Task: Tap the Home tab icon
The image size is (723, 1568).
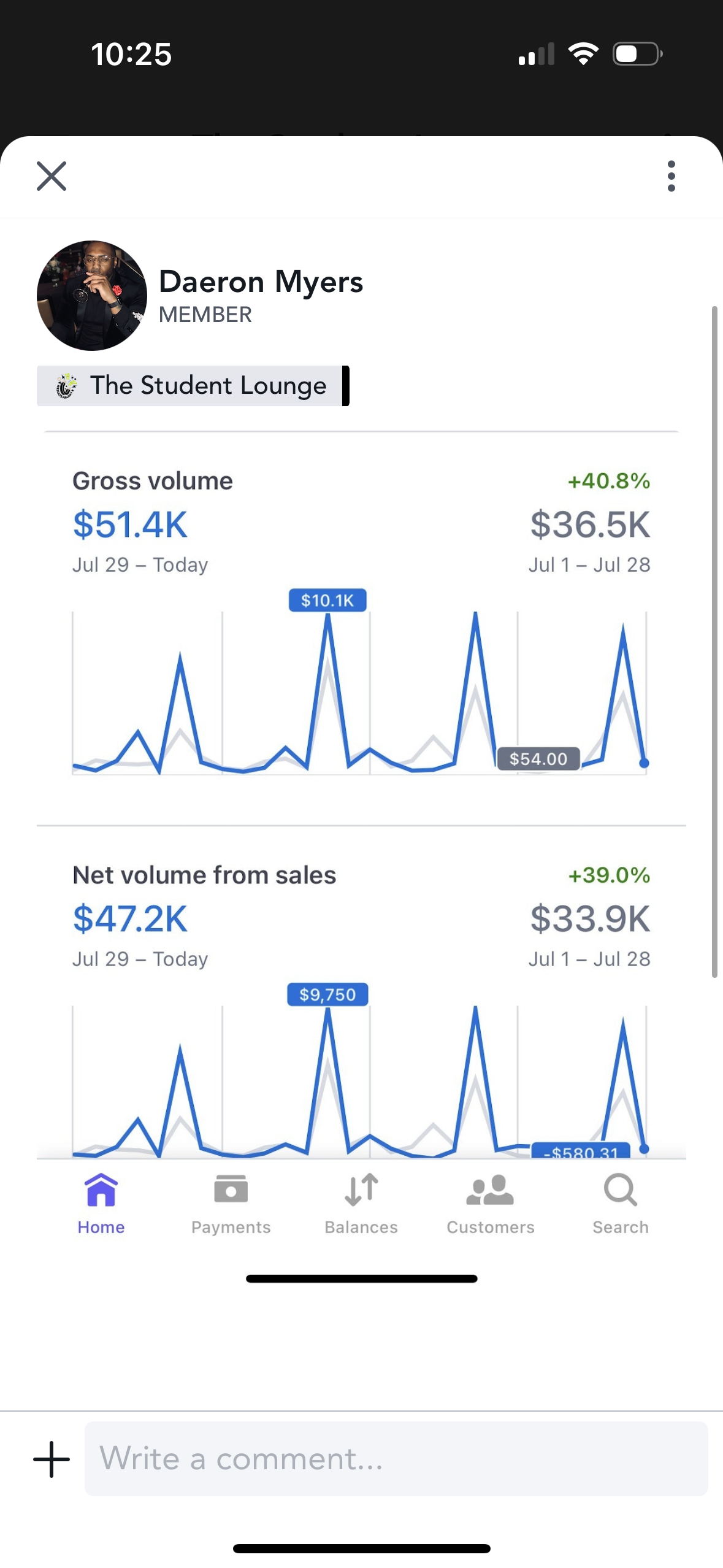Action: 101,1190
